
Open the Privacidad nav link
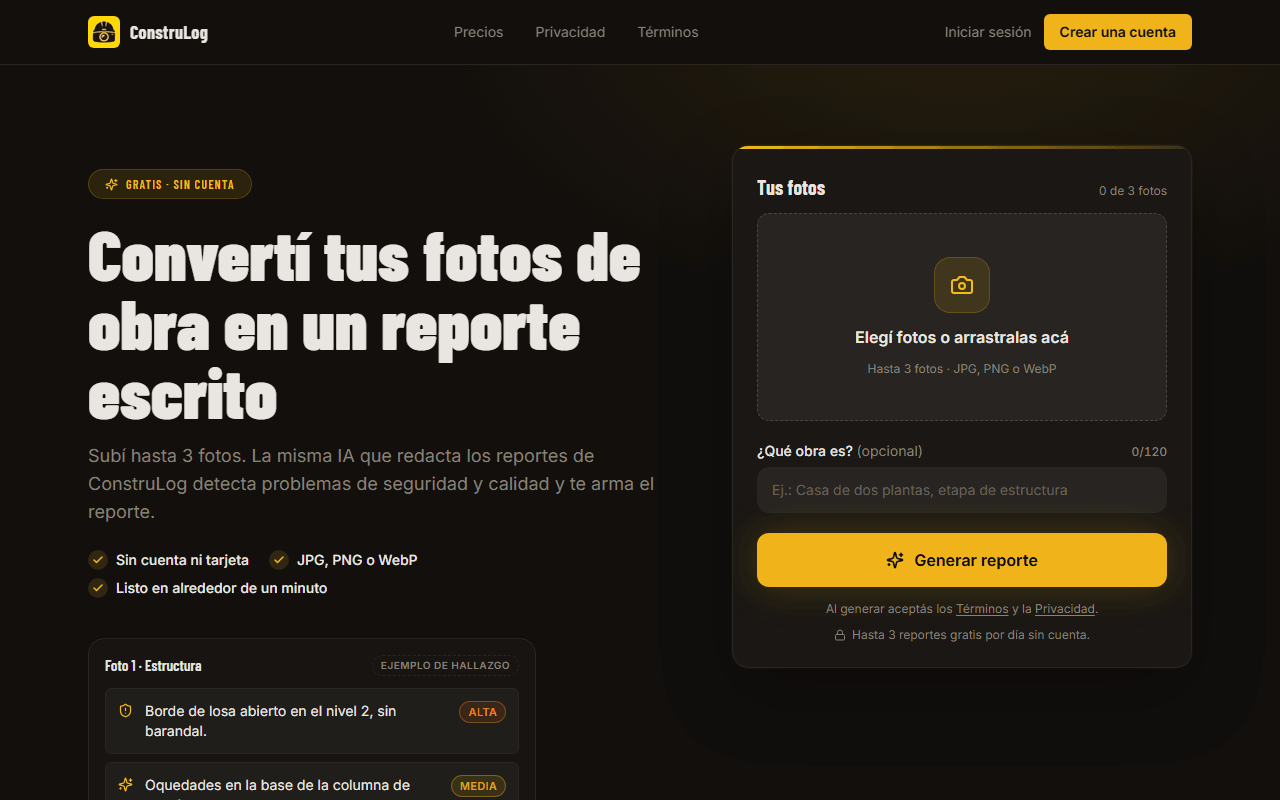[x=570, y=32]
